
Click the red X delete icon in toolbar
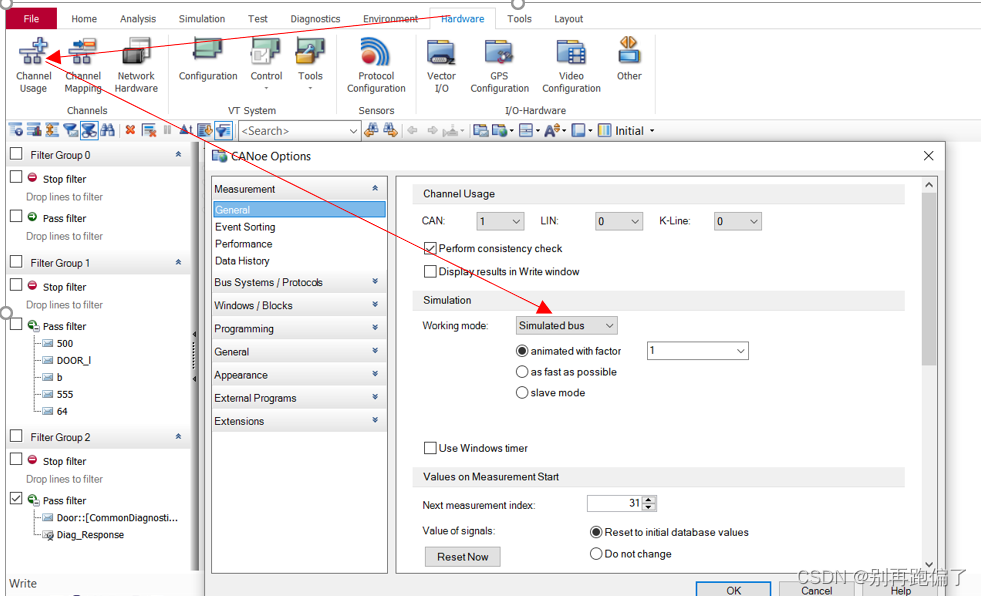(130, 130)
